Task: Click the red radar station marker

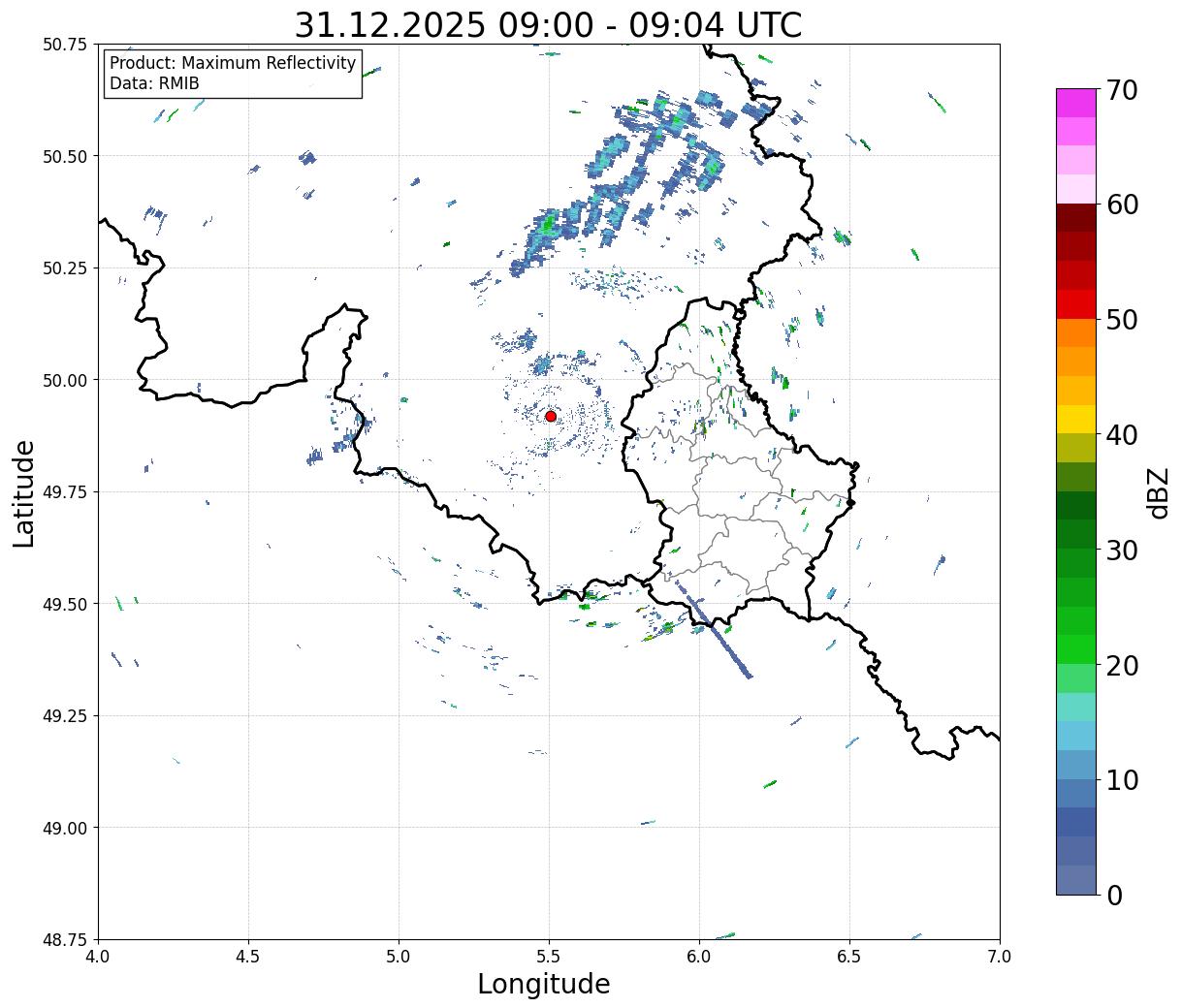Action: pos(551,416)
